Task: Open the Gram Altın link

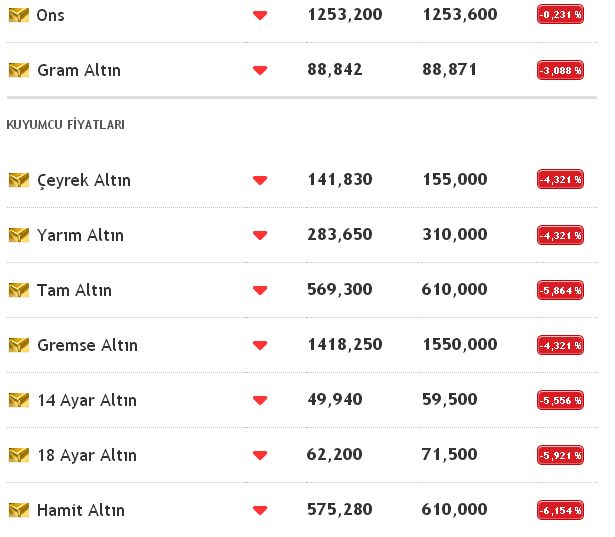Action: coord(78,70)
